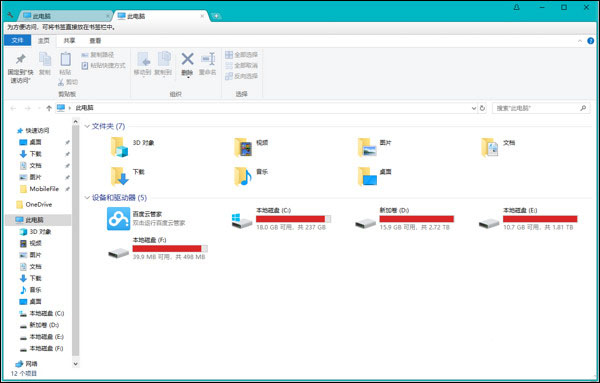Click the refresh icon beside address bar
The height and width of the screenshot is (383, 600).
[x=482, y=108]
